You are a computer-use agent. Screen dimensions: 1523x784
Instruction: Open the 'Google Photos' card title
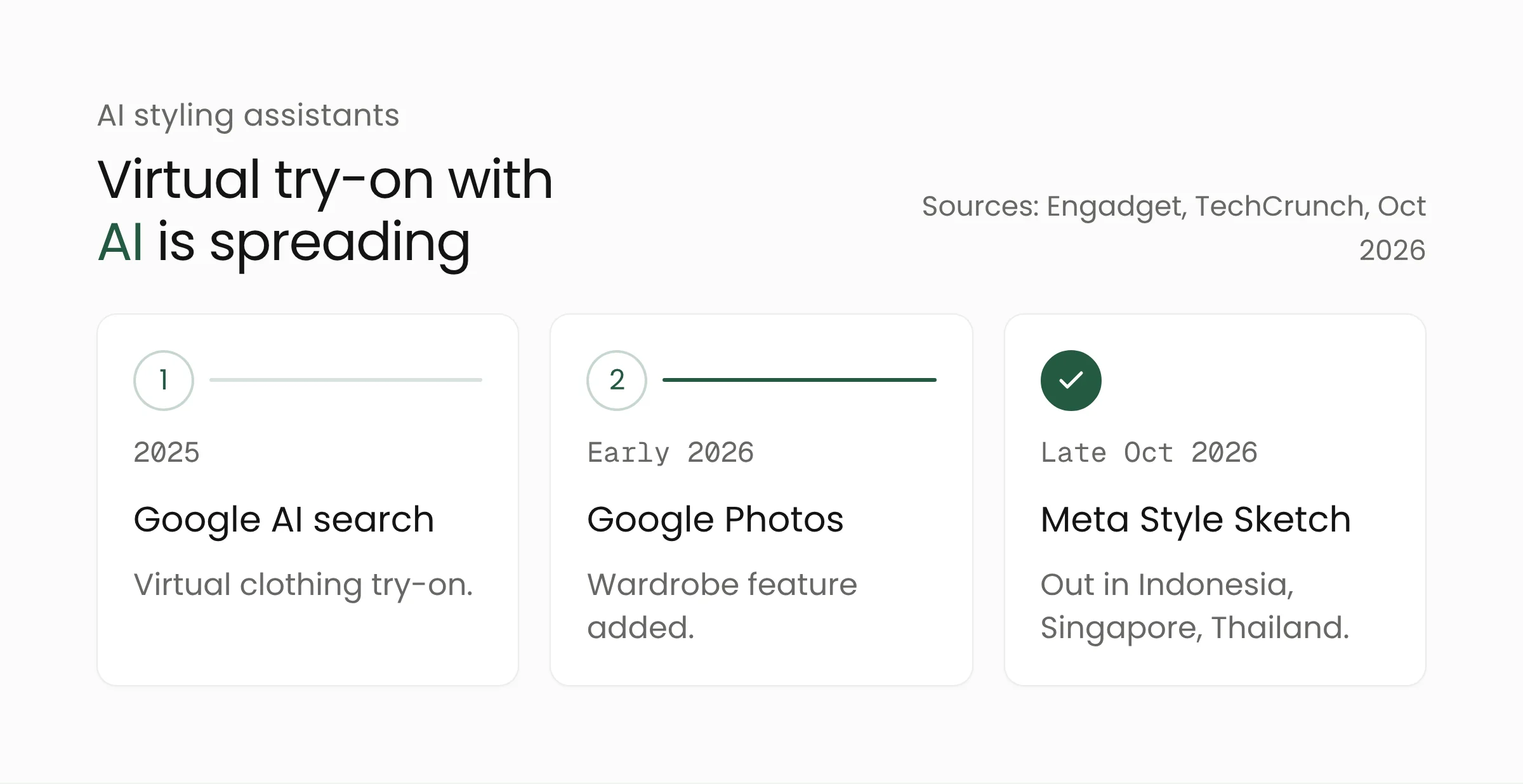pos(715,520)
